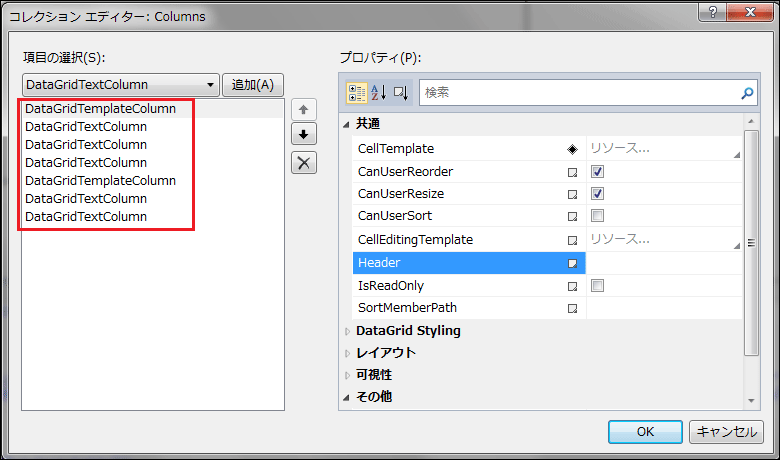The height and width of the screenshot is (460, 780).
Task: Click the property panel scrollbar thumb
Action: (751, 243)
